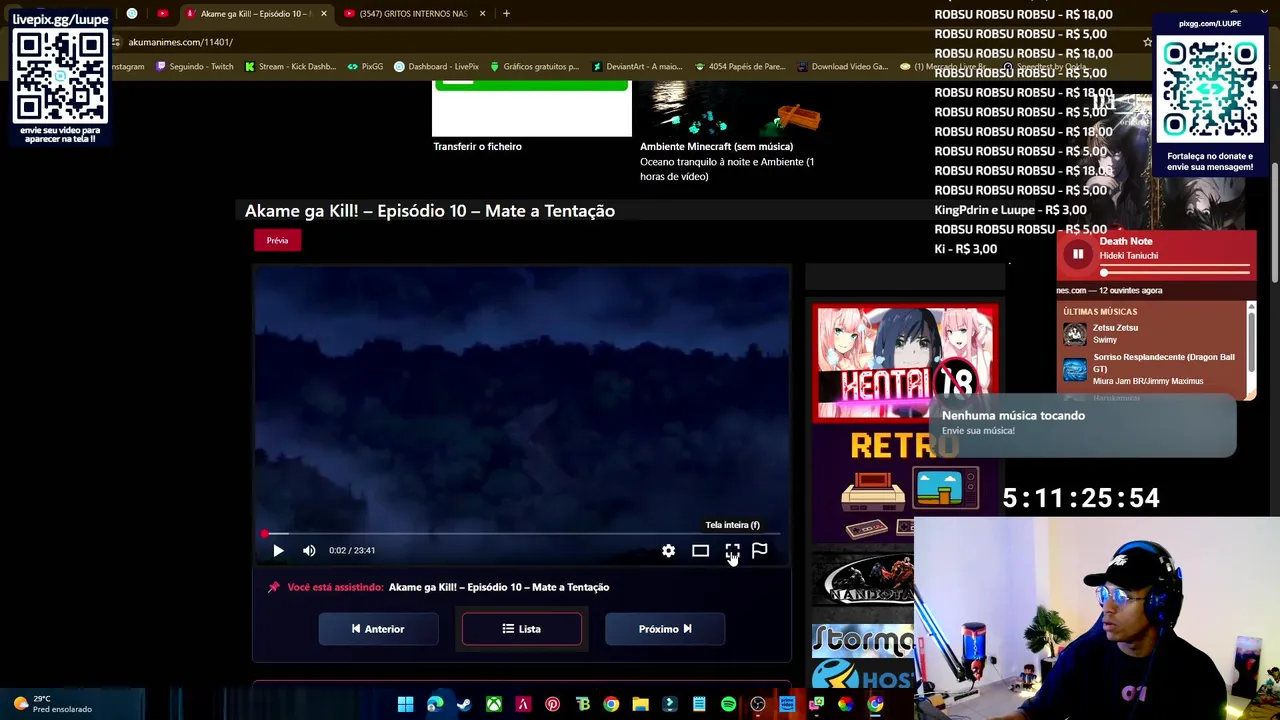Viewport: 1280px width, 720px height.
Task: Open Download Video Ga... bookmark
Action: click(x=843, y=66)
